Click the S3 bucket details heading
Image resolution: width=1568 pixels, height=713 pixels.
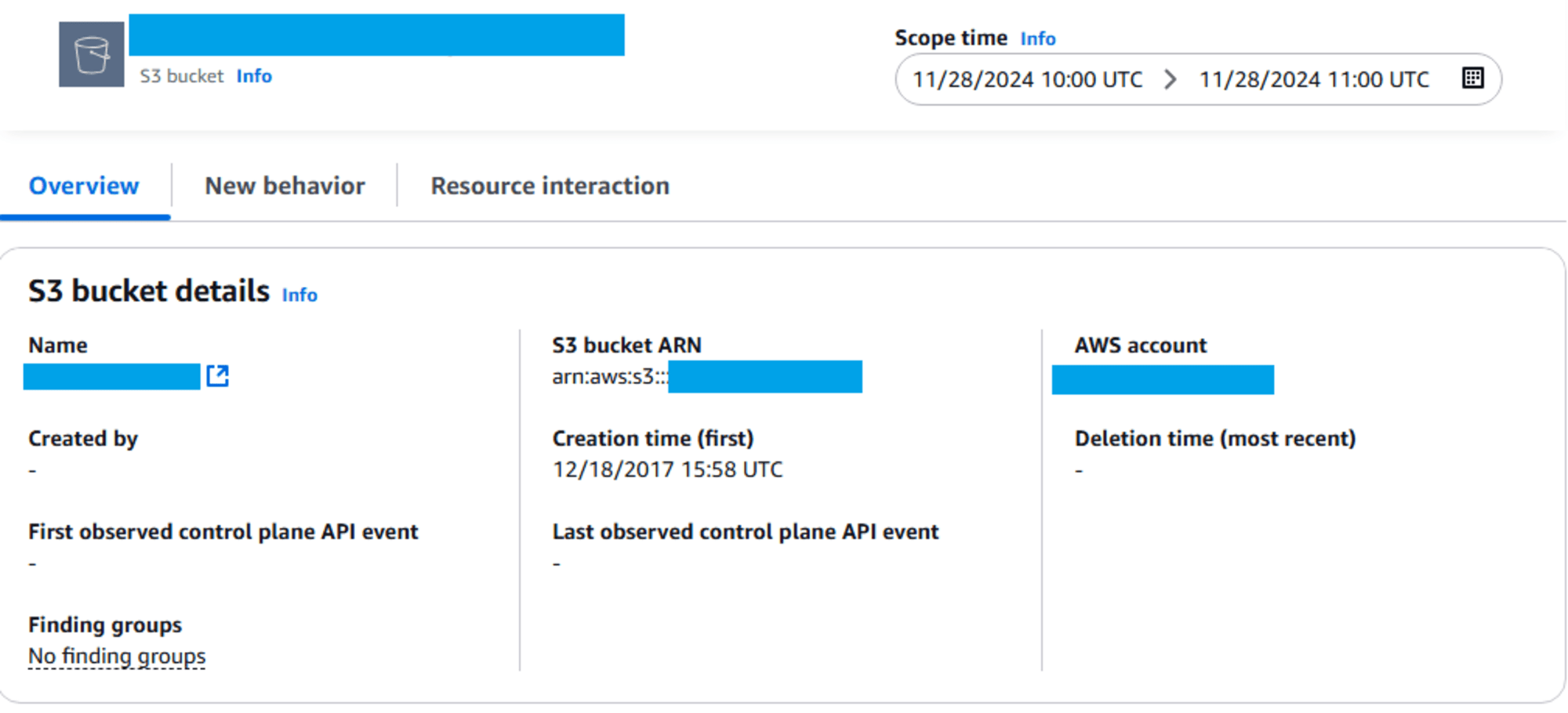click(149, 291)
